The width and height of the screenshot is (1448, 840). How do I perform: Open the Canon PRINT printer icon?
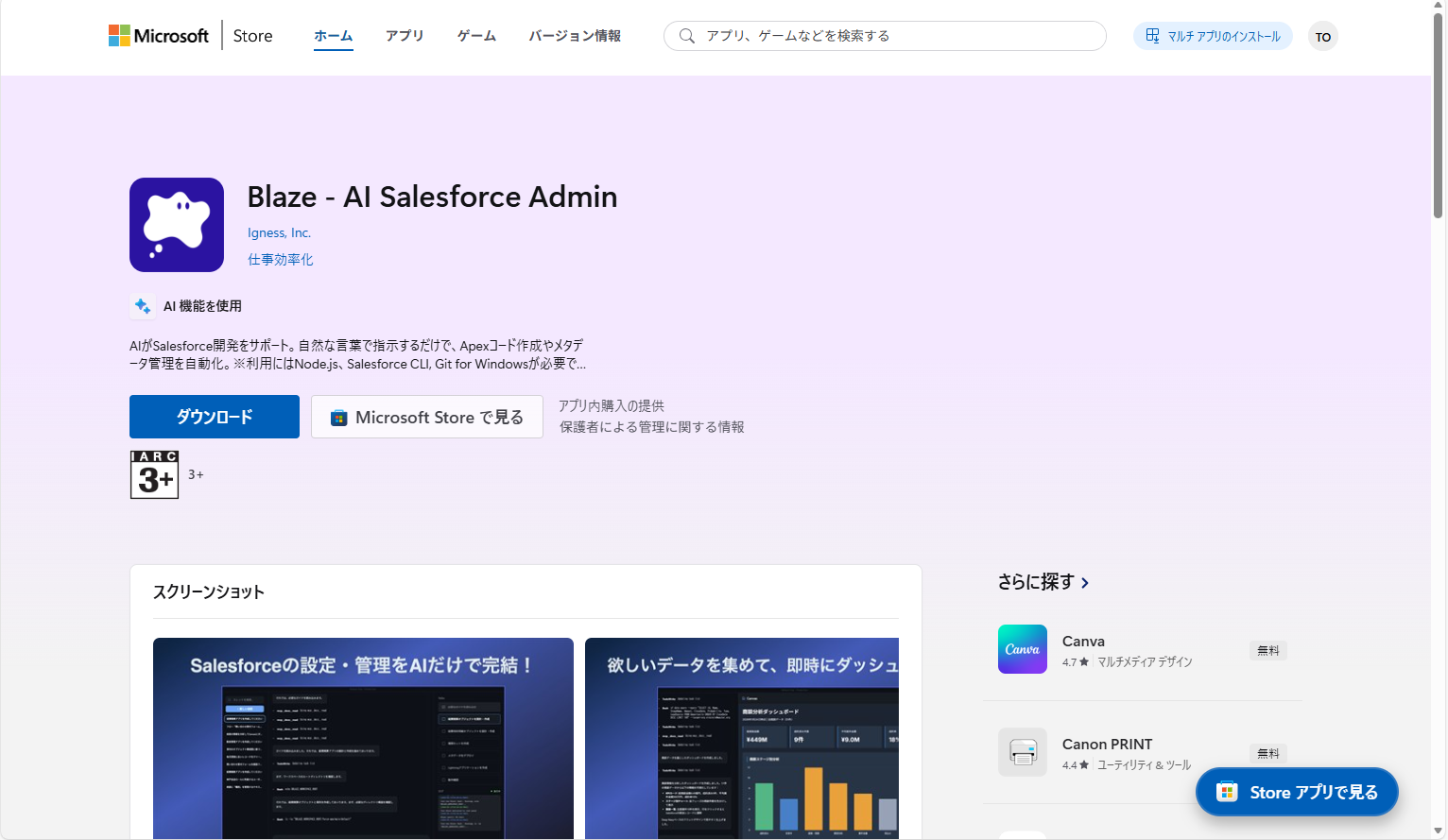(x=1022, y=752)
